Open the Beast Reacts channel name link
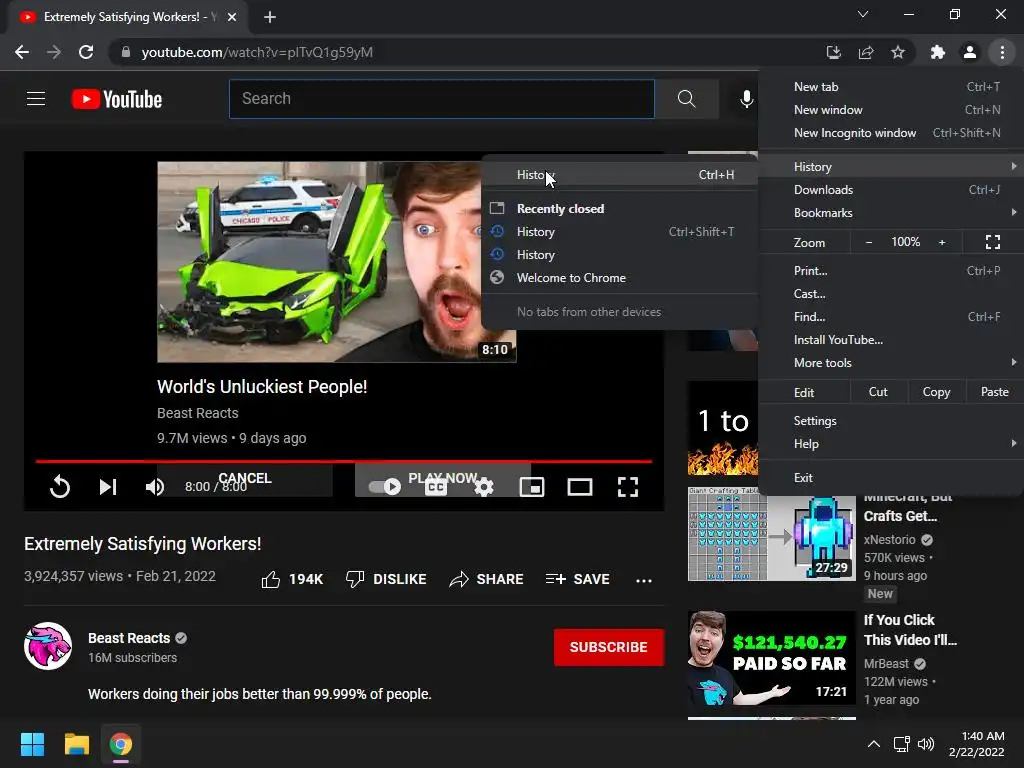The image size is (1024, 768). click(x=129, y=638)
